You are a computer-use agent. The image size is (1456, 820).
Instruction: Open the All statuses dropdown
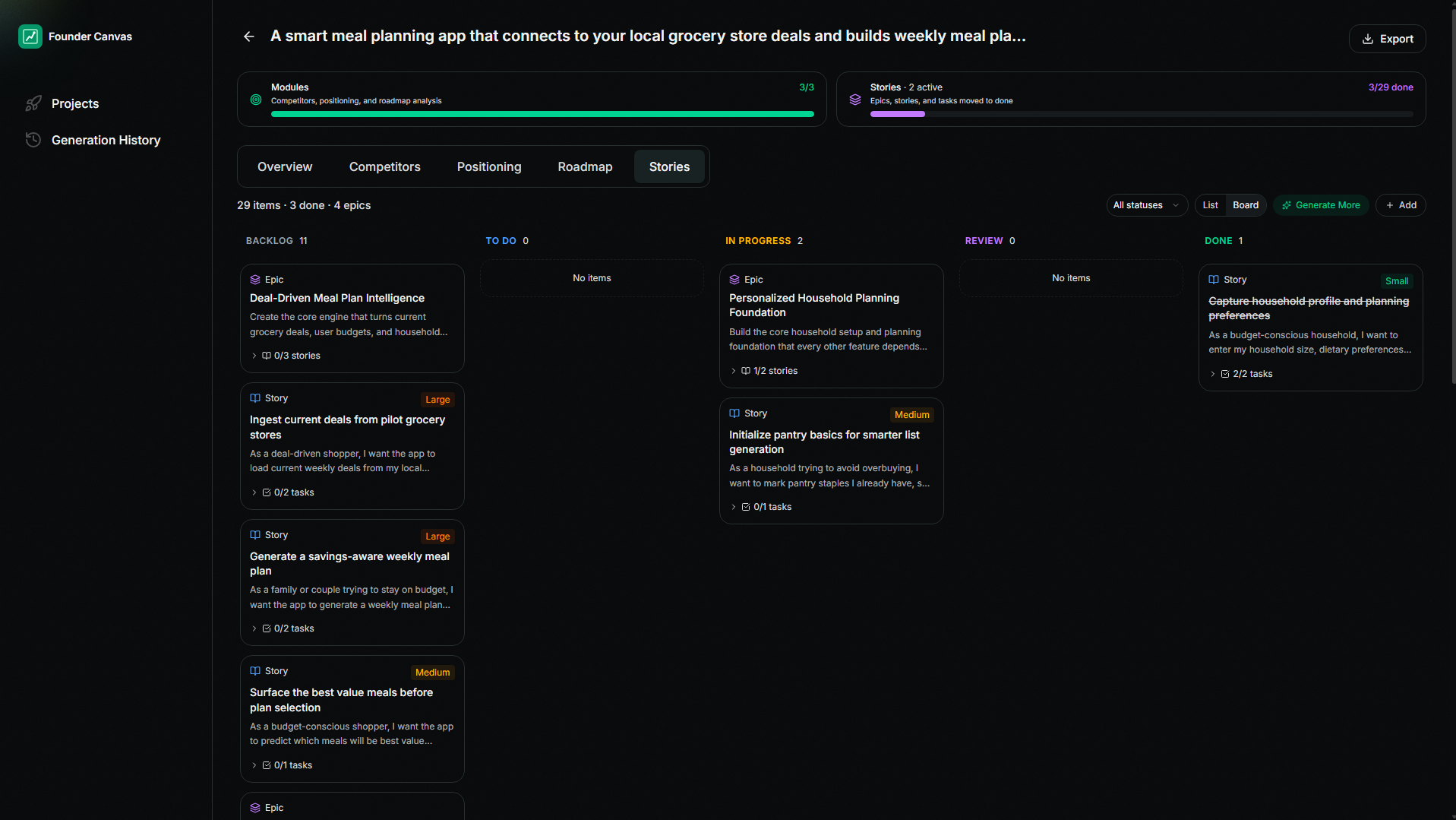pos(1147,205)
